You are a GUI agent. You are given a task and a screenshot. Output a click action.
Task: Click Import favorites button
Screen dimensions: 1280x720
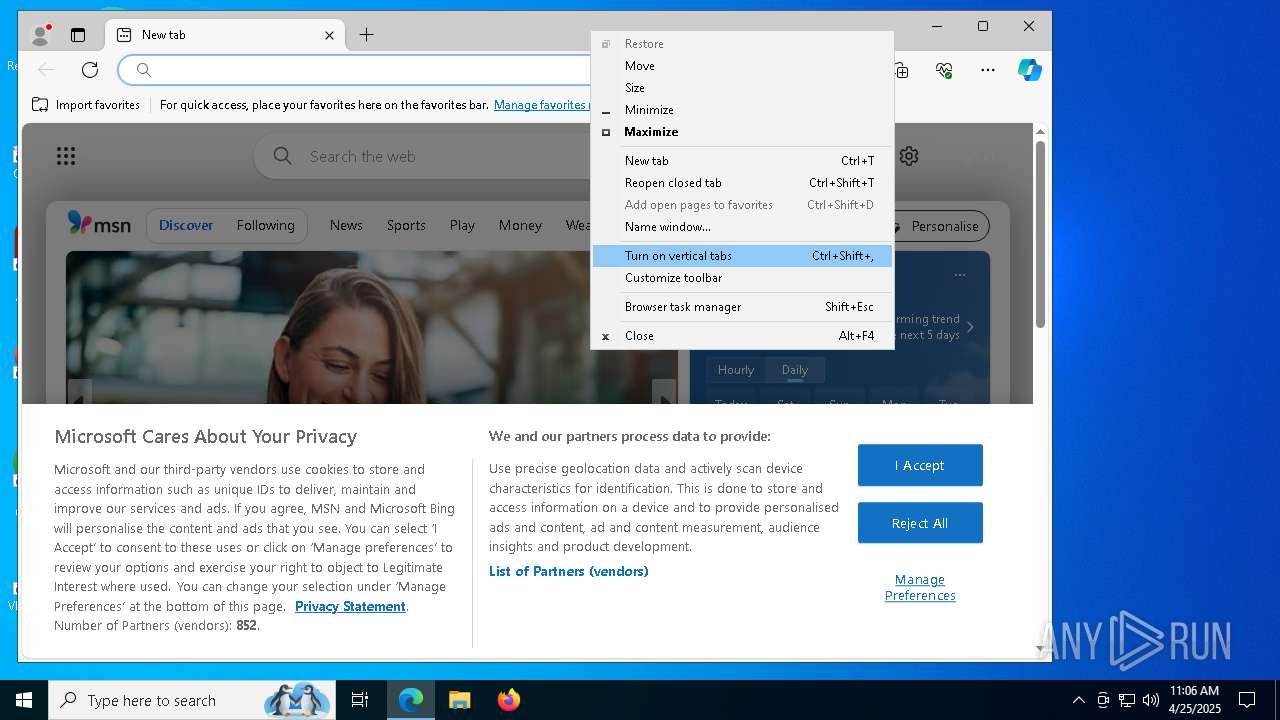(86, 104)
